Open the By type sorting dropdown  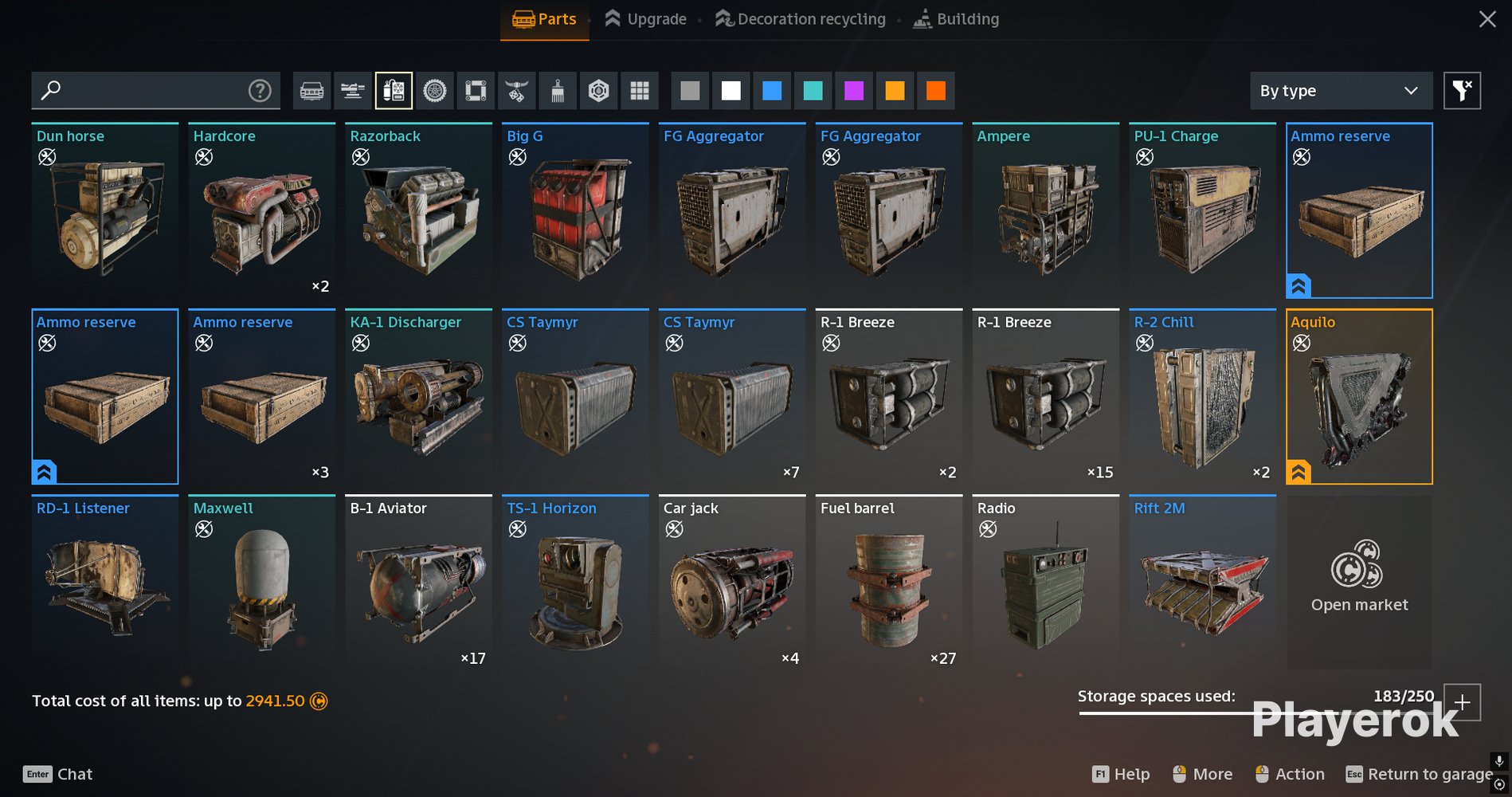tap(1342, 91)
